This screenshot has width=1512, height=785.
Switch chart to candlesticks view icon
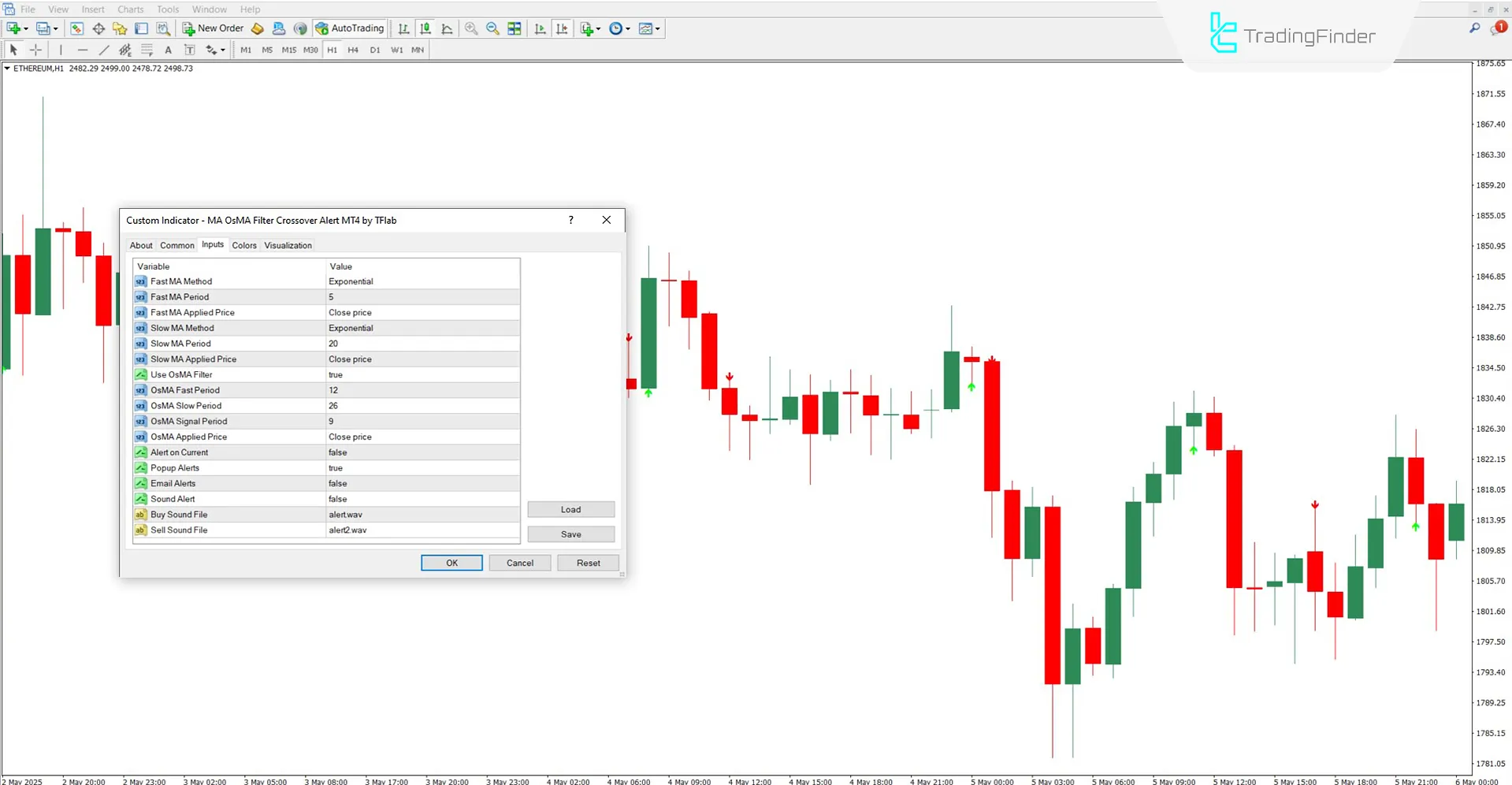tap(425, 28)
